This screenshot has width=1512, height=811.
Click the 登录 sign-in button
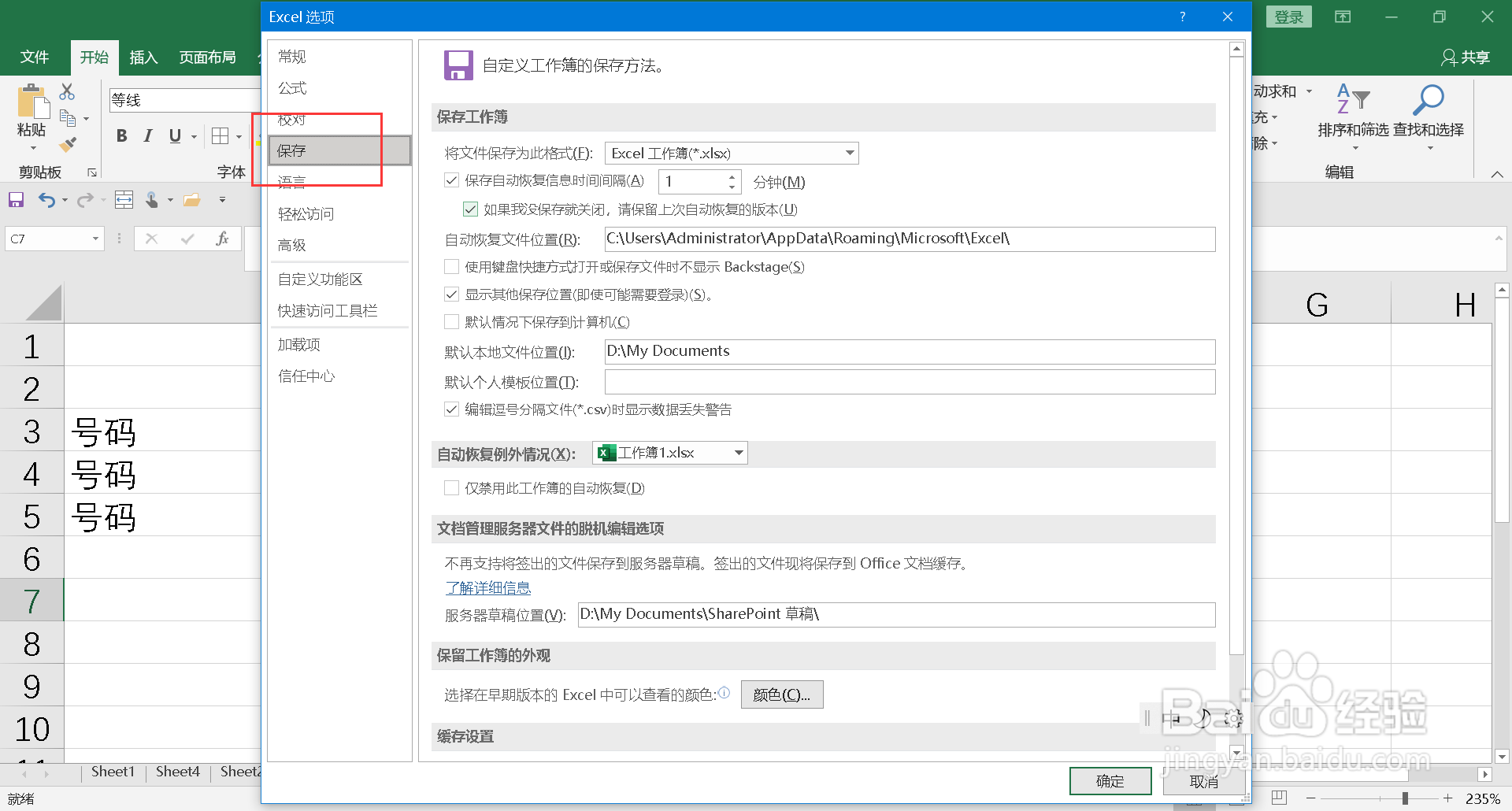click(x=1289, y=17)
